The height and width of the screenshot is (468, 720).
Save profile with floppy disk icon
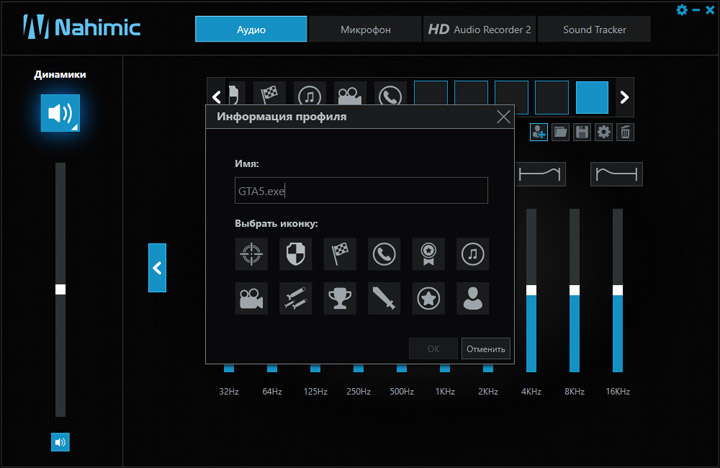point(582,132)
